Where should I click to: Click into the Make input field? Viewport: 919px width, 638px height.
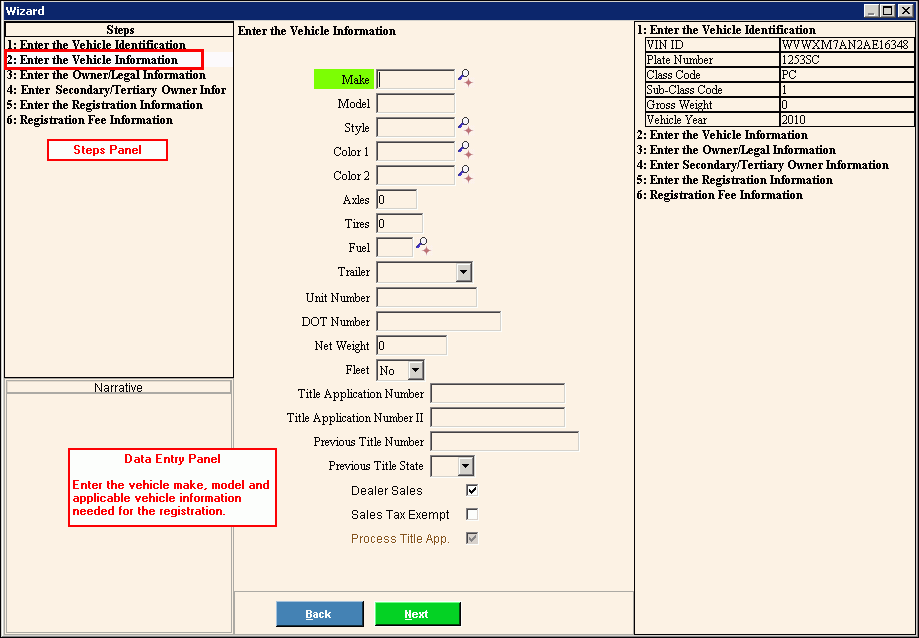pyautogui.click(x=416, y=79)
